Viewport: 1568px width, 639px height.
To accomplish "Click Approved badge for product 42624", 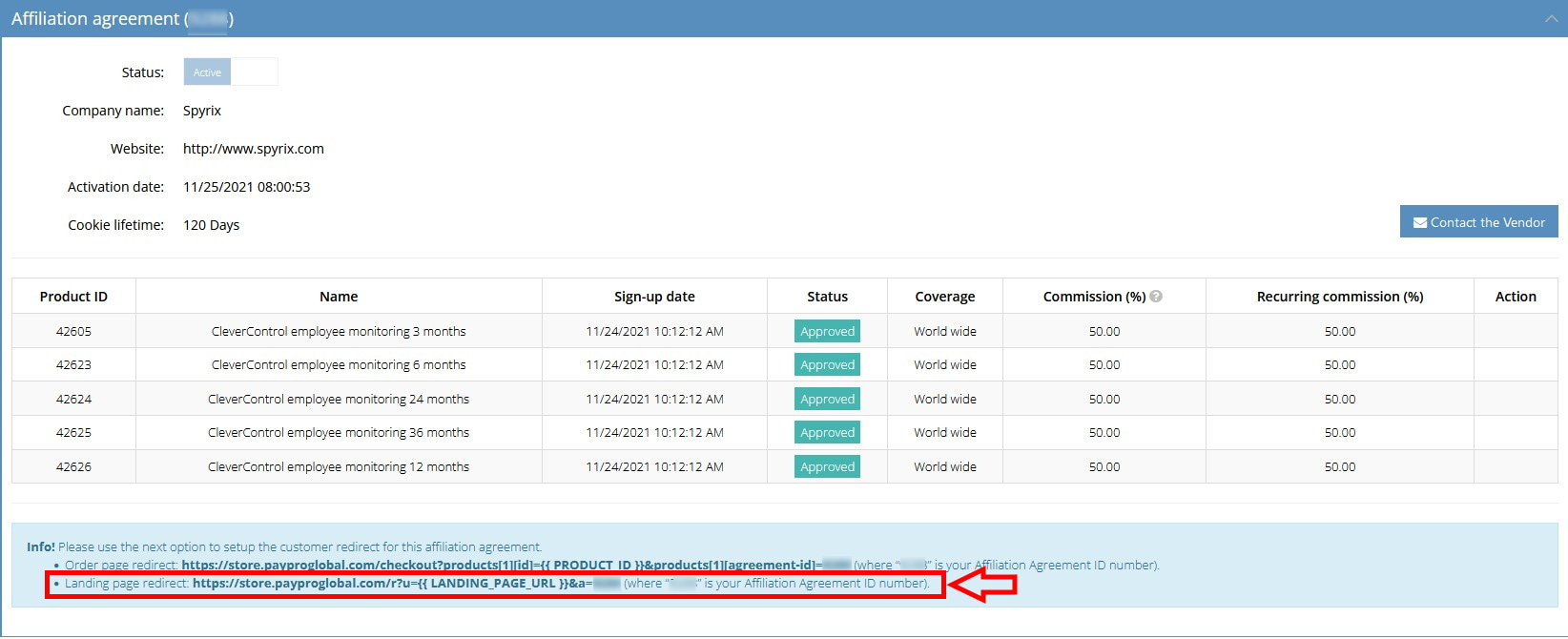I will coord(827,399).
